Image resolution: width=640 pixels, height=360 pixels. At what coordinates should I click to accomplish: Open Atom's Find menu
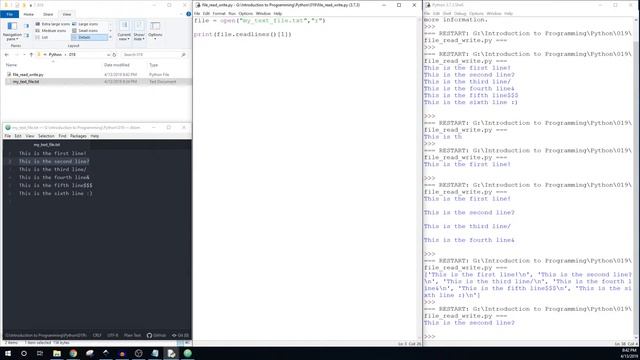click(62, 136)
